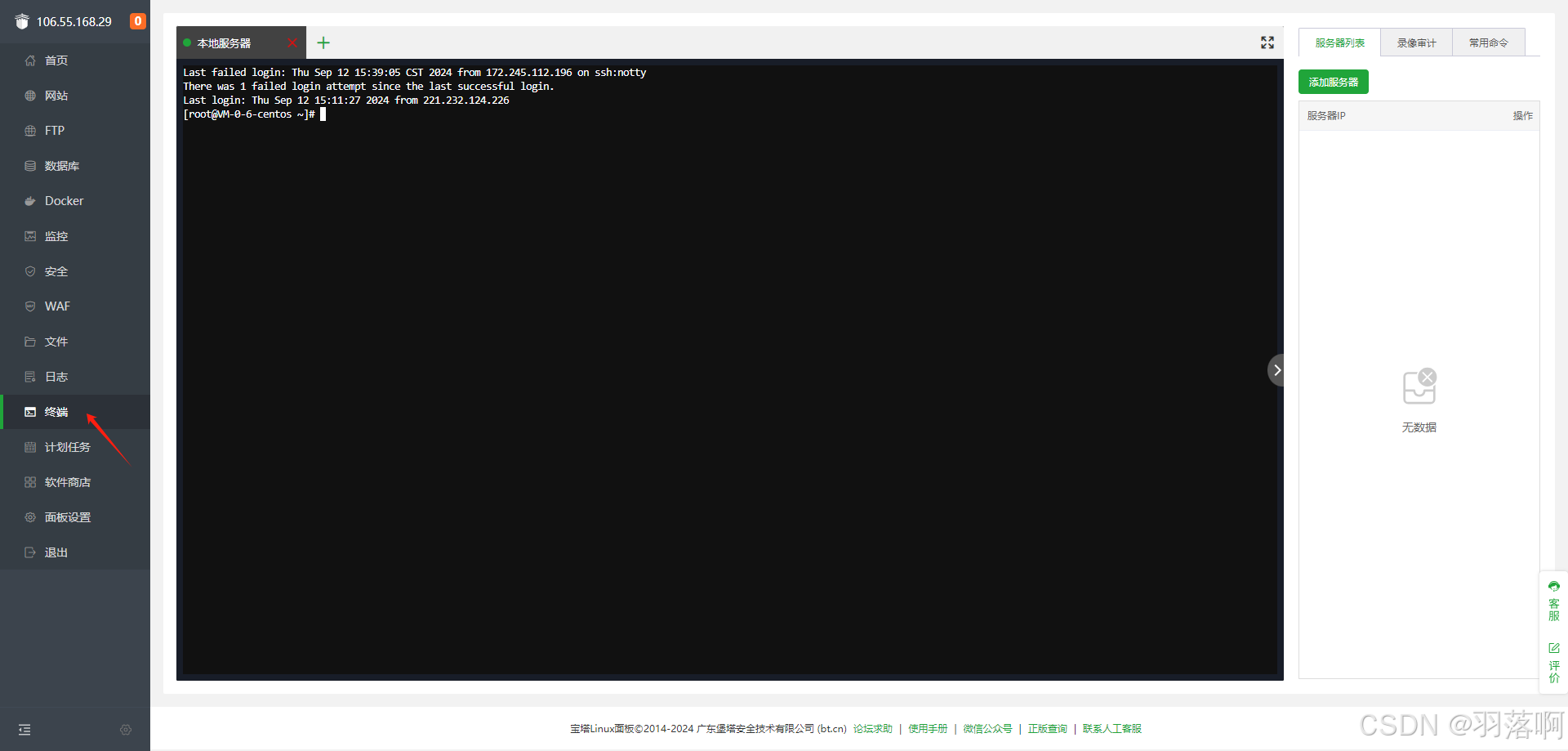This screenshot has width=1568, height=751.
Task: Open sidebar settings gear at bottom
Action: click(x=126, y=730)
